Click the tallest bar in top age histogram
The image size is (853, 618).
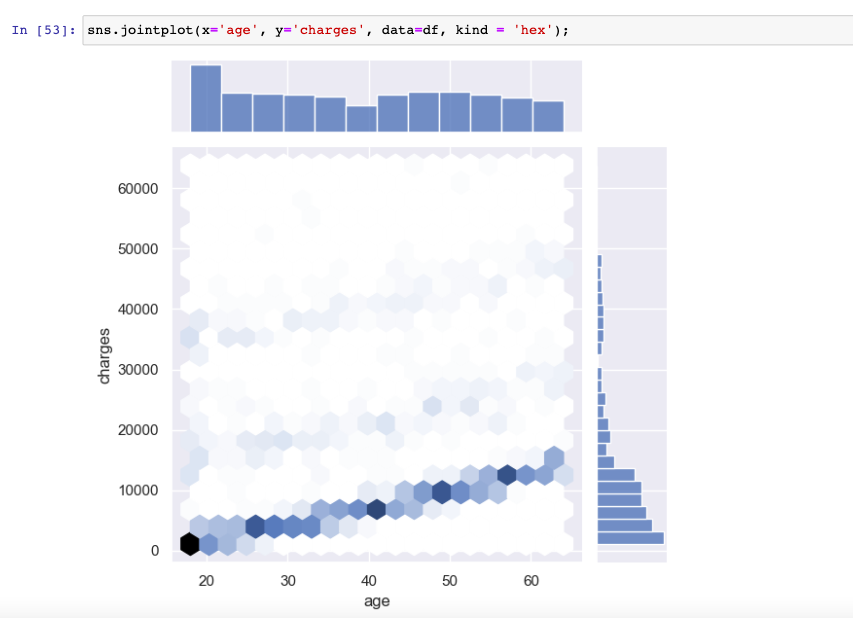206,98
